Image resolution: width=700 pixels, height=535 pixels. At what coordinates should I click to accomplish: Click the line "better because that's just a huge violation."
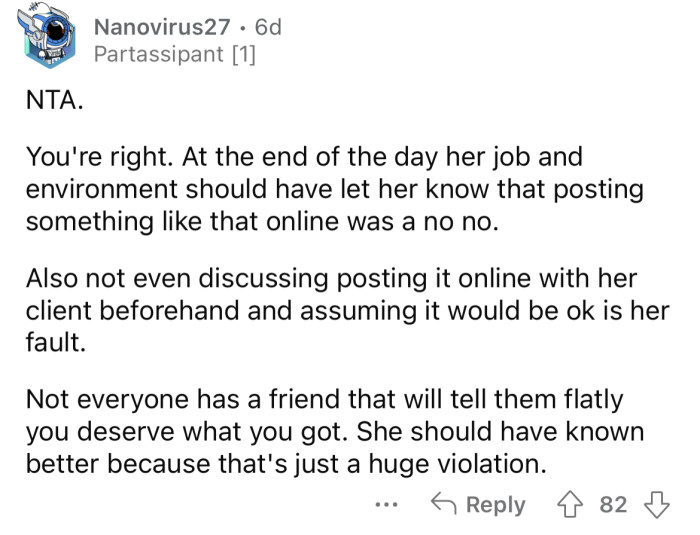[x=288, y=461]
